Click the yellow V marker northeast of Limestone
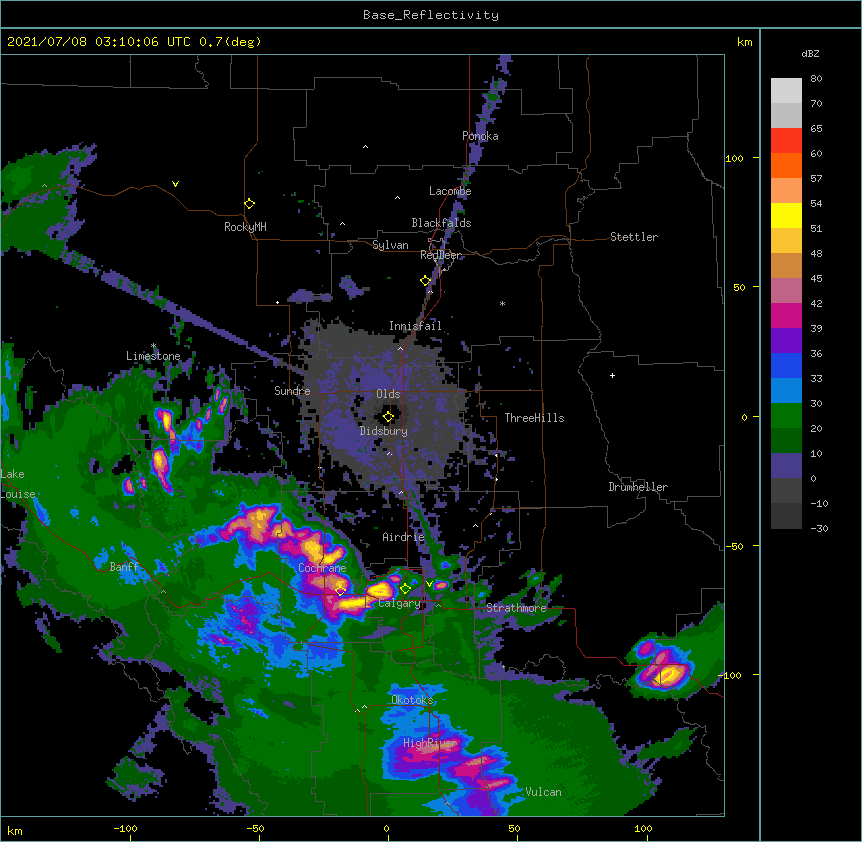This screenshot has width=862, height=842. [175, 184]
